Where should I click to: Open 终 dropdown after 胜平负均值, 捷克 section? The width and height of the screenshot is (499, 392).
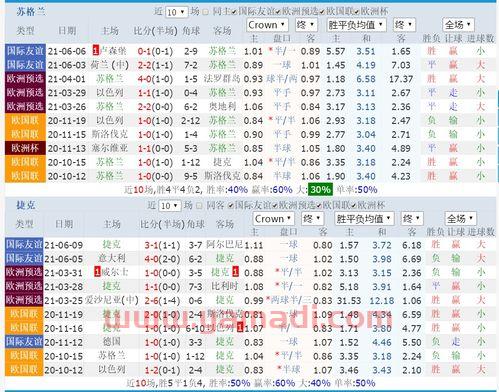tap(412, 219)
